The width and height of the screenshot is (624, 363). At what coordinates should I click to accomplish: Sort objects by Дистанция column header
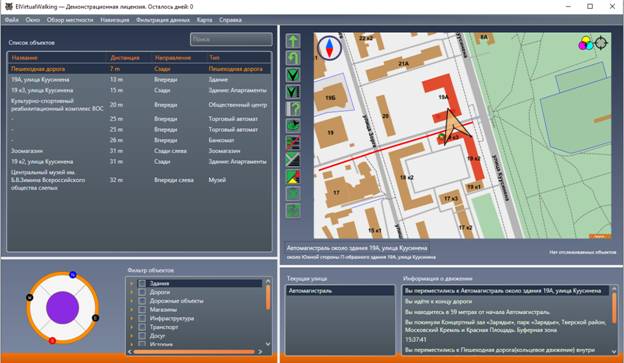[129, 58]
